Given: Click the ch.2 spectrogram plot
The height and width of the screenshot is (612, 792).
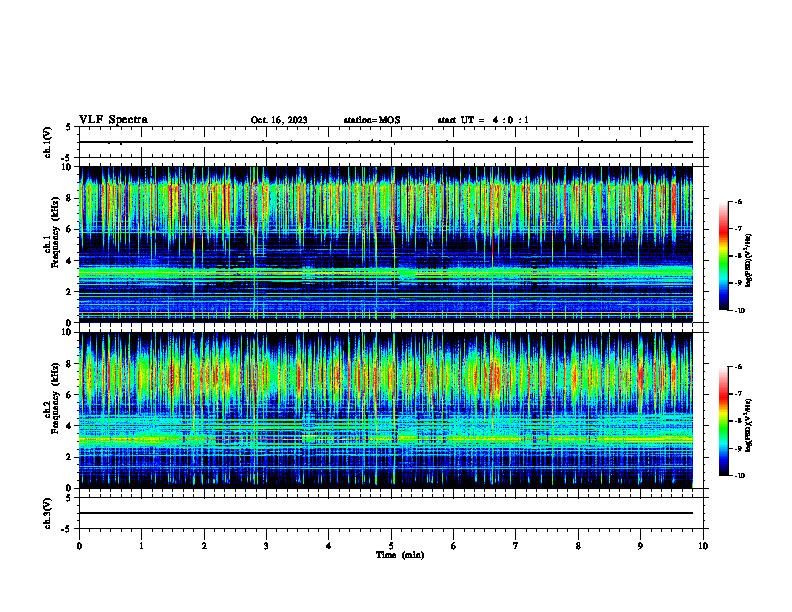Looking at the screenshot, I should (x=391, y=410).
